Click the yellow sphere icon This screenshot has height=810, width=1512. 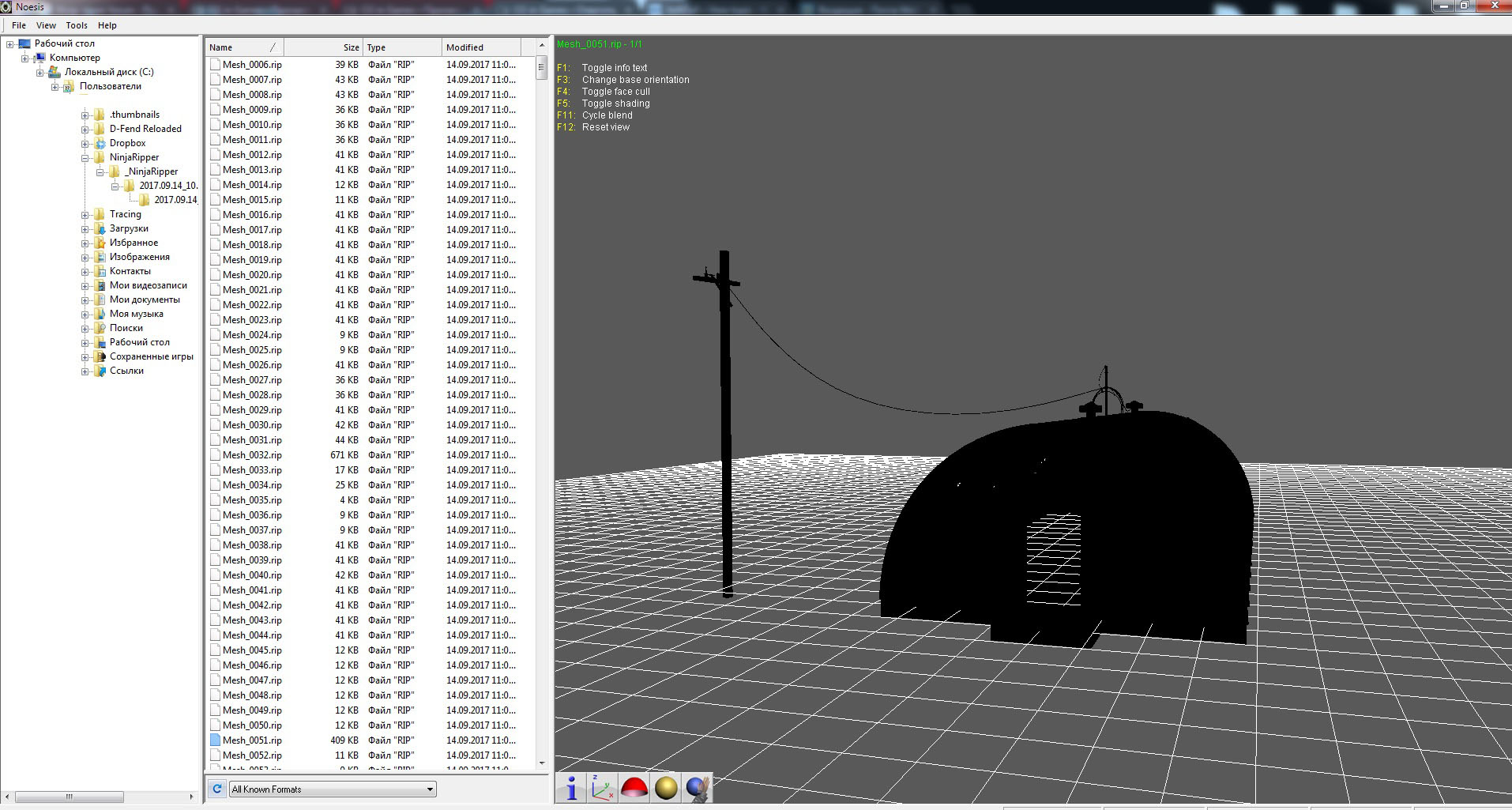click(666, 788)
